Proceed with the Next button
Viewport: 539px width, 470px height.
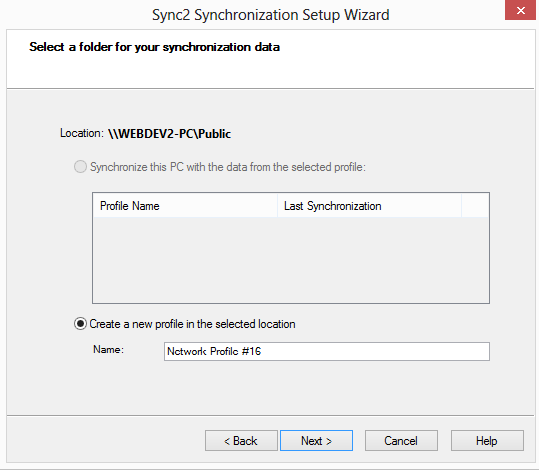coord(316,440)
